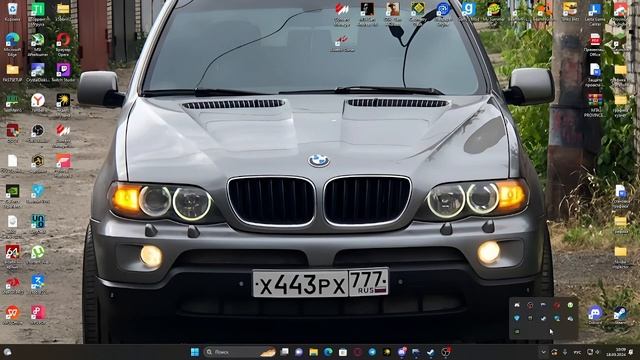Viewport: 640px width, 360px height.
Task: Open the Steam desktop shortcut beside Discord
Action: click(620, 313)
